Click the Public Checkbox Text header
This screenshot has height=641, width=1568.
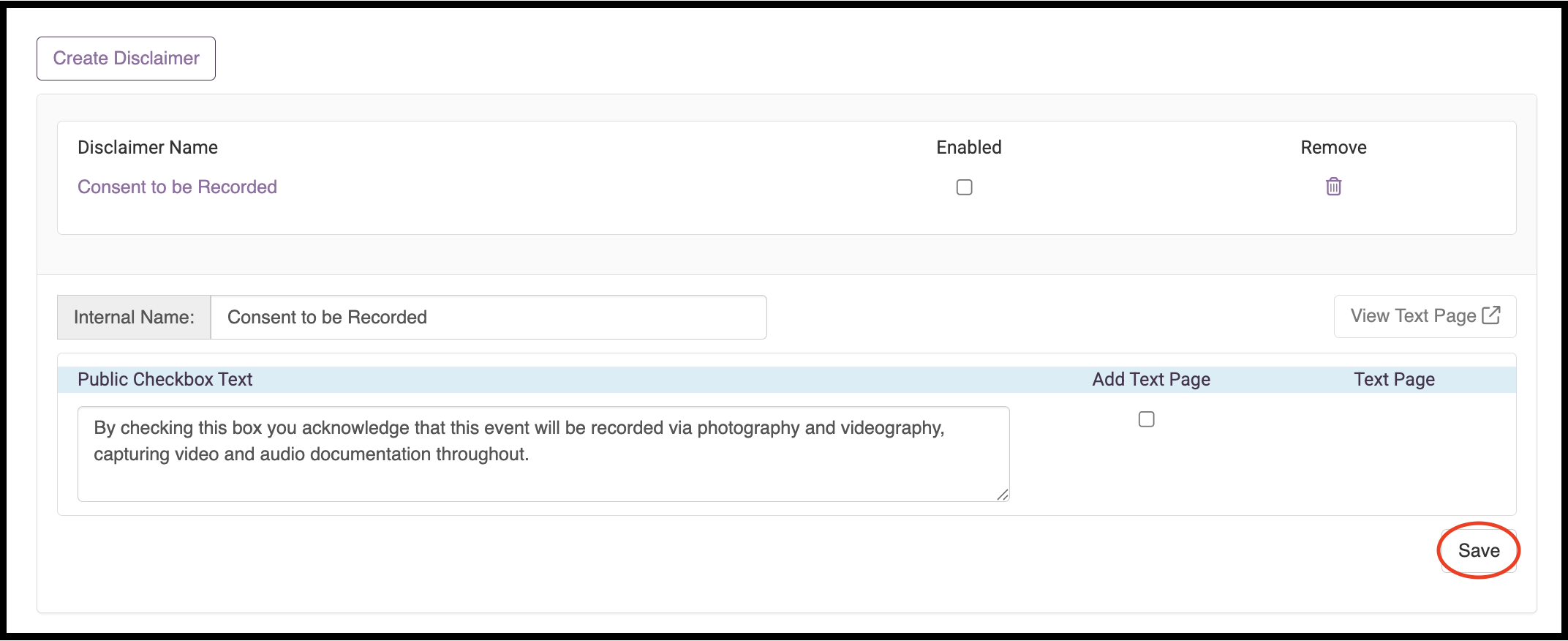click(x=165, y=380)
